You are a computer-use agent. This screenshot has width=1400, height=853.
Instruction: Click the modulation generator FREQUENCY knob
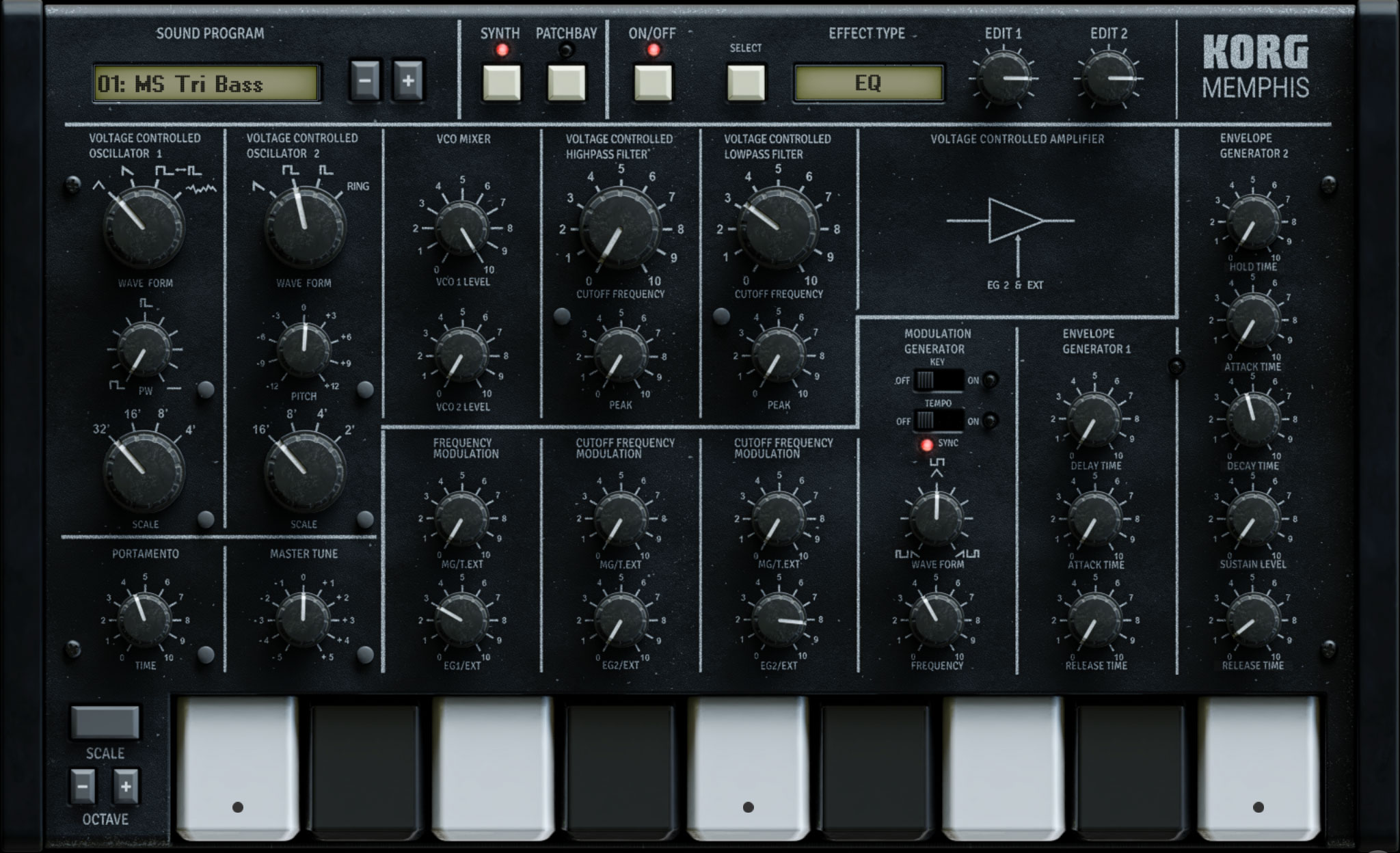point(936,620)
